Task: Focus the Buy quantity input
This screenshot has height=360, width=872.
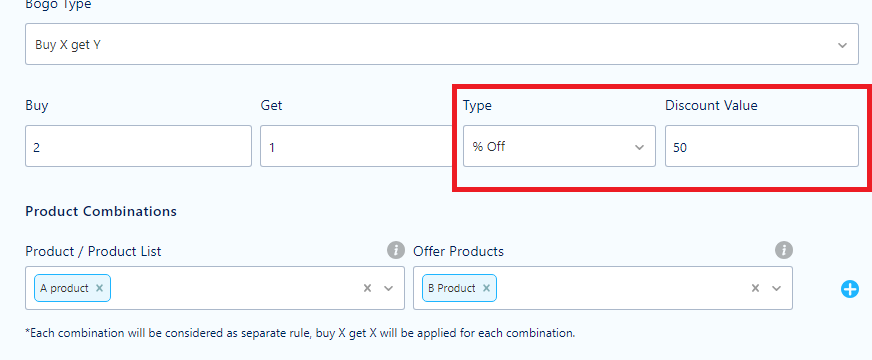Action: point(138,146)
